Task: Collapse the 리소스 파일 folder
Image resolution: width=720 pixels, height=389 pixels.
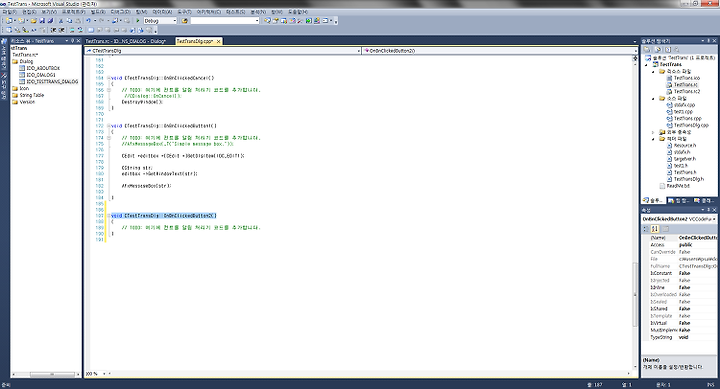Action: point(653,72)
